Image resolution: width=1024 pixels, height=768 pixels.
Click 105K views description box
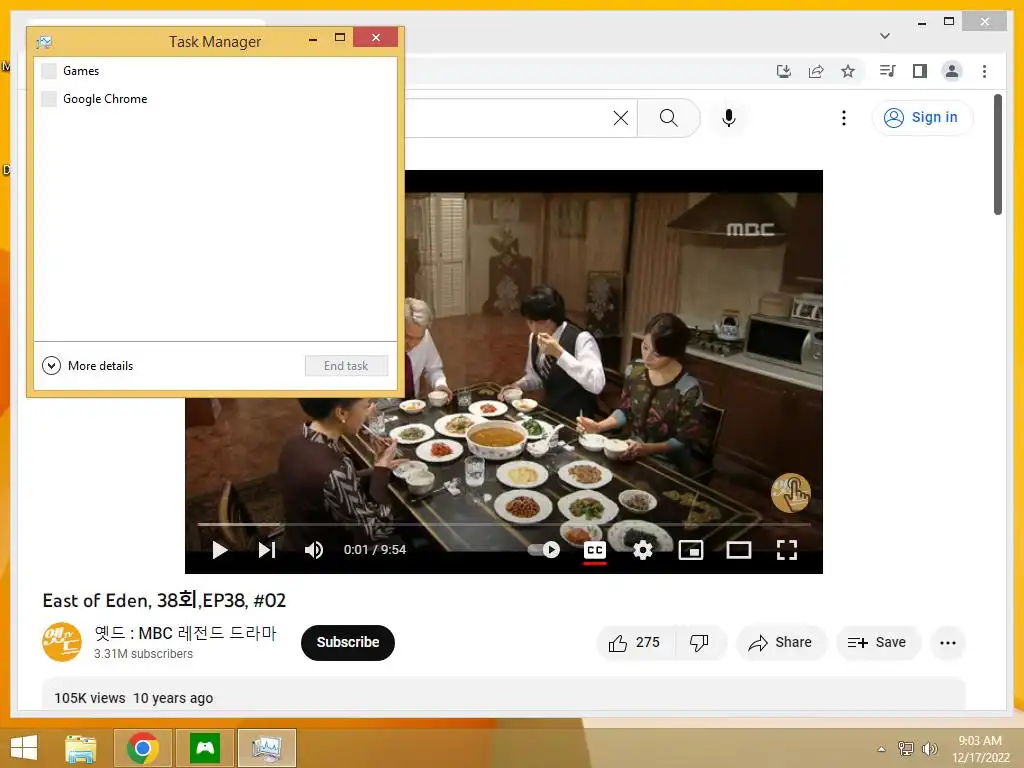[504, 695]
